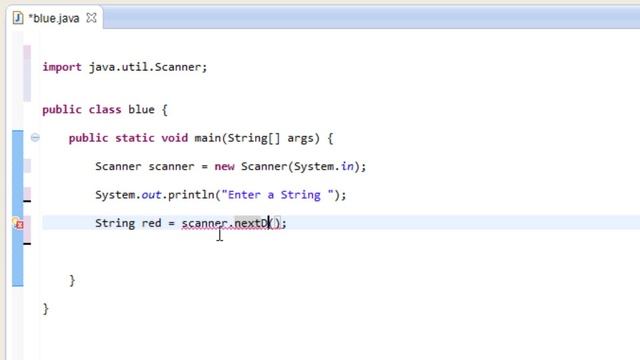Click the Java file icon on blue.java tab
Screen dimensions: 640x360
(18, 18)
